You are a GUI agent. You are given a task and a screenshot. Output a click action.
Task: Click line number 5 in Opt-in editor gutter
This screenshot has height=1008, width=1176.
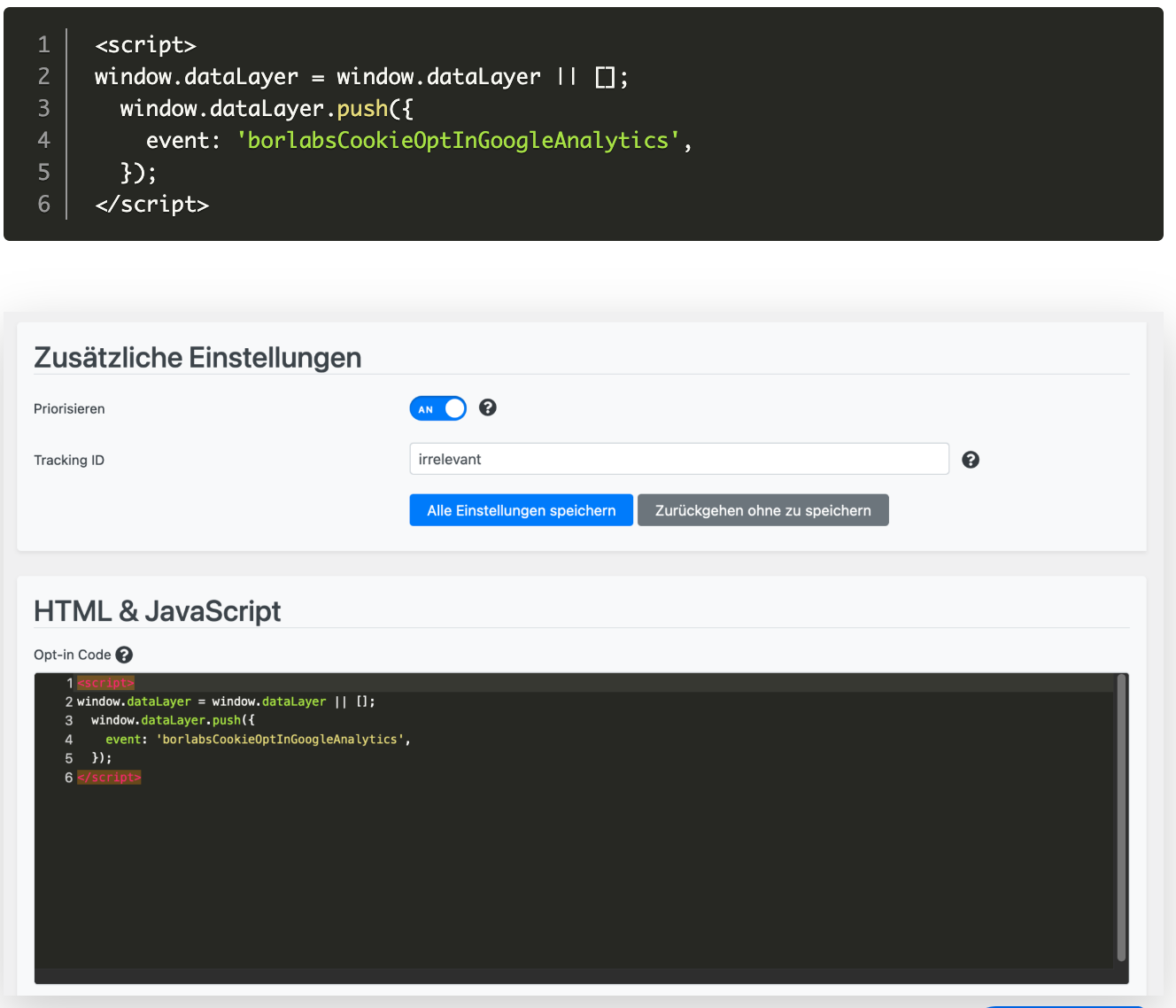(68, 758)
